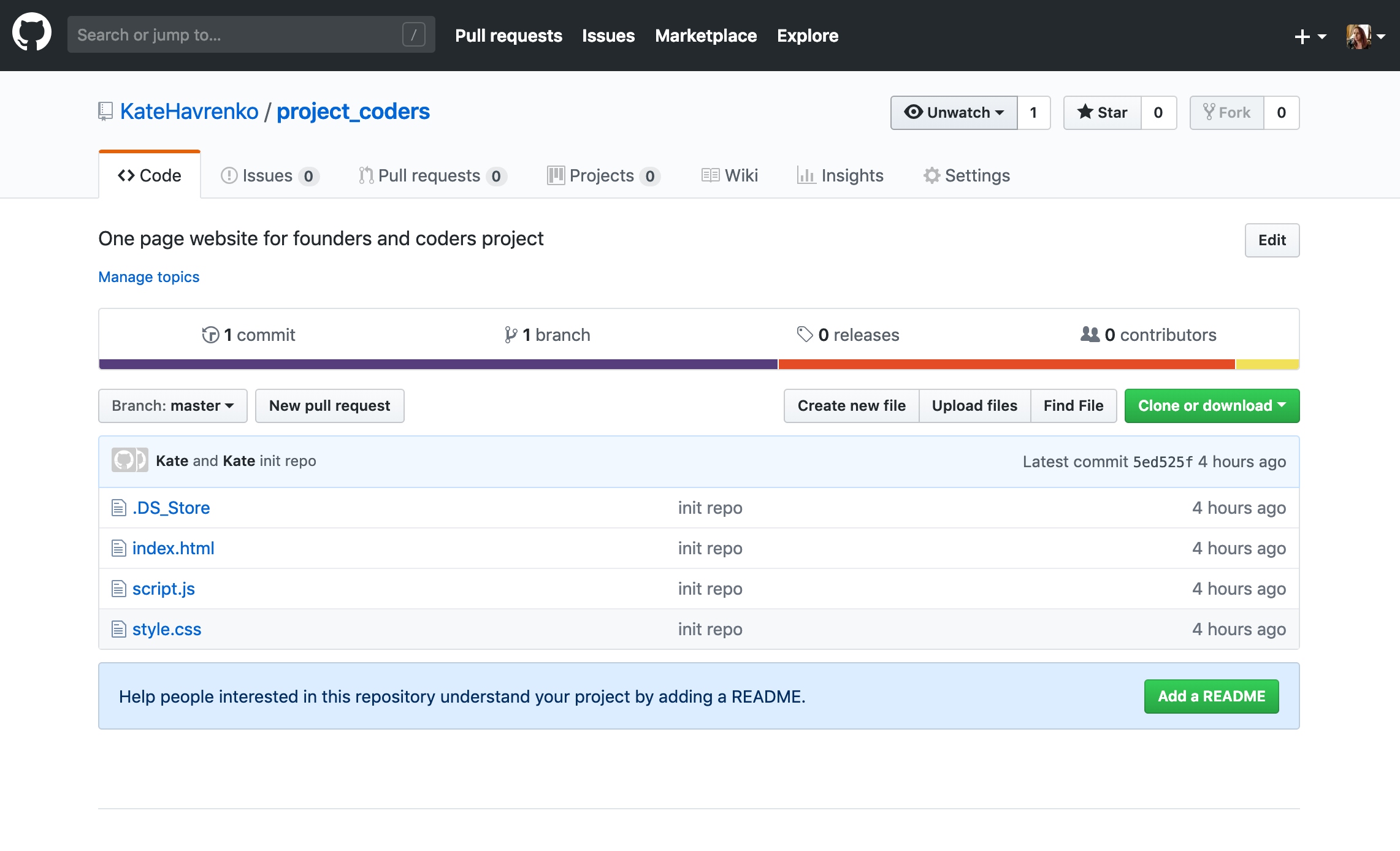View the watchers count 1

click(1034, 113)
